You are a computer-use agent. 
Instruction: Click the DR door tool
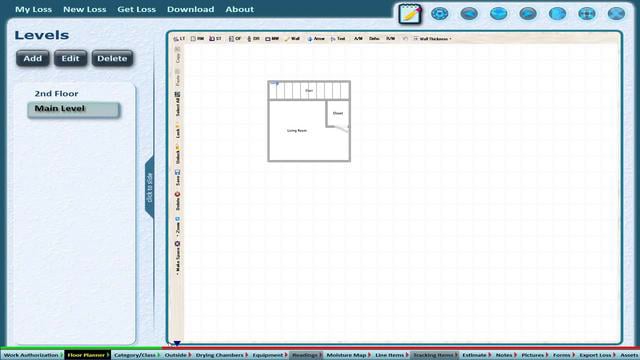[253, 39]
